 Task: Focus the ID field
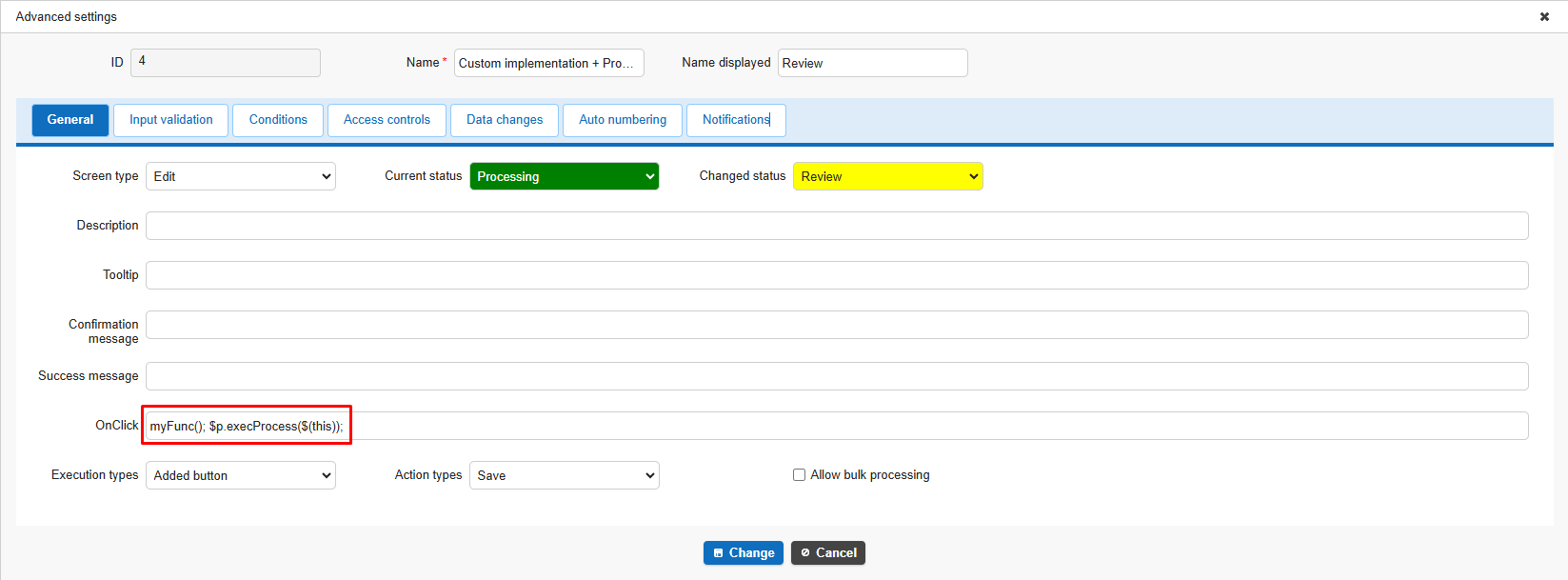point(226,63)
